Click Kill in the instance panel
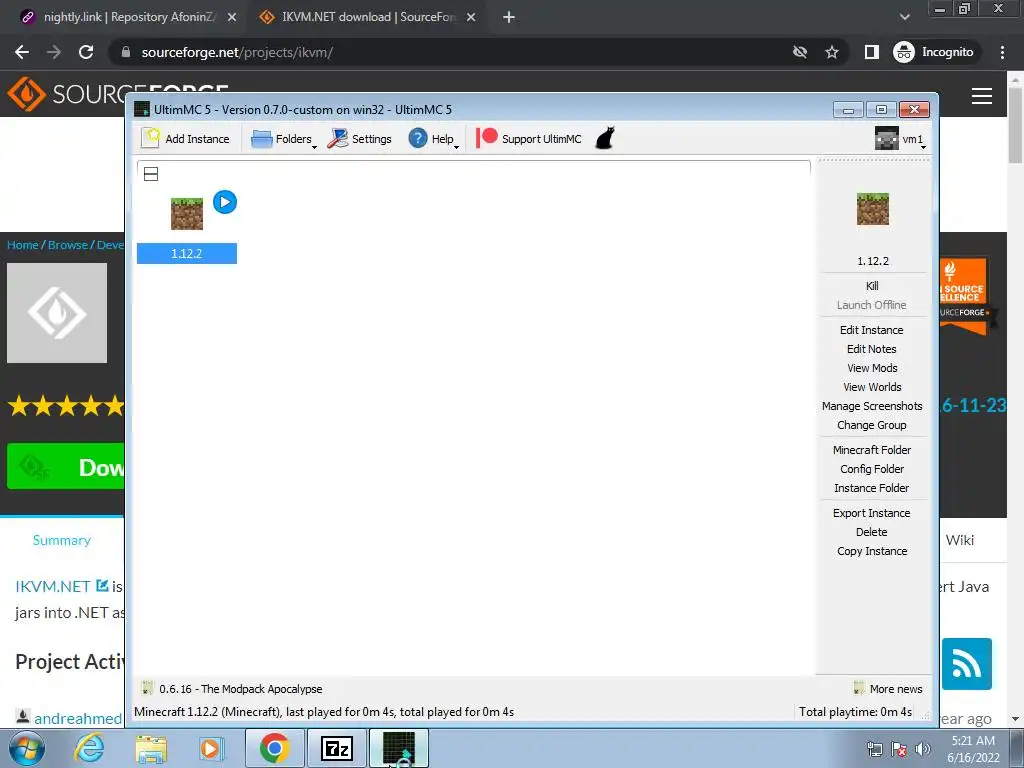 coord(872,285)
